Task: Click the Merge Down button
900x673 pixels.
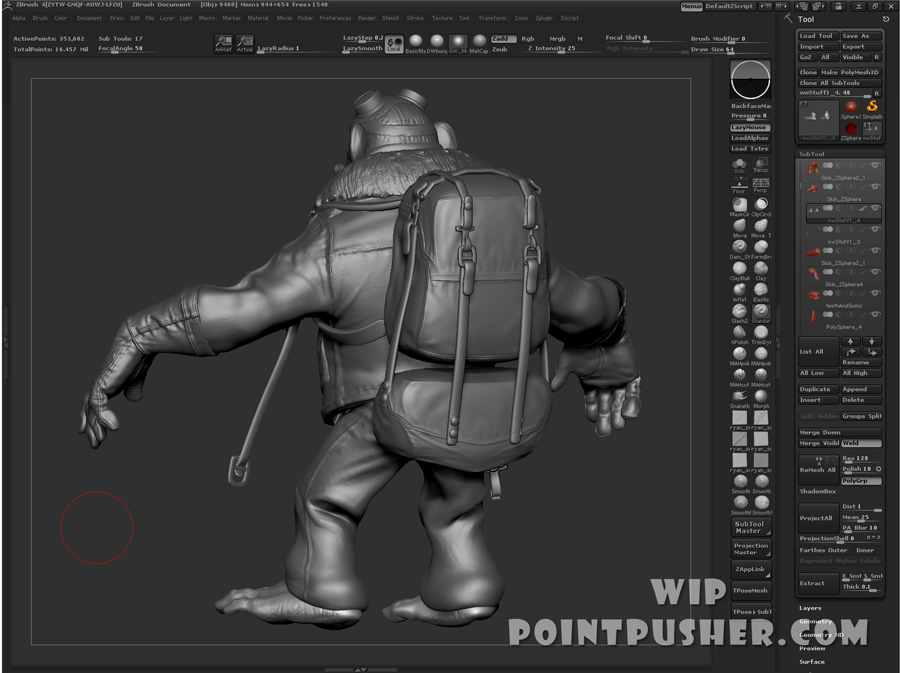Action: 840,432
